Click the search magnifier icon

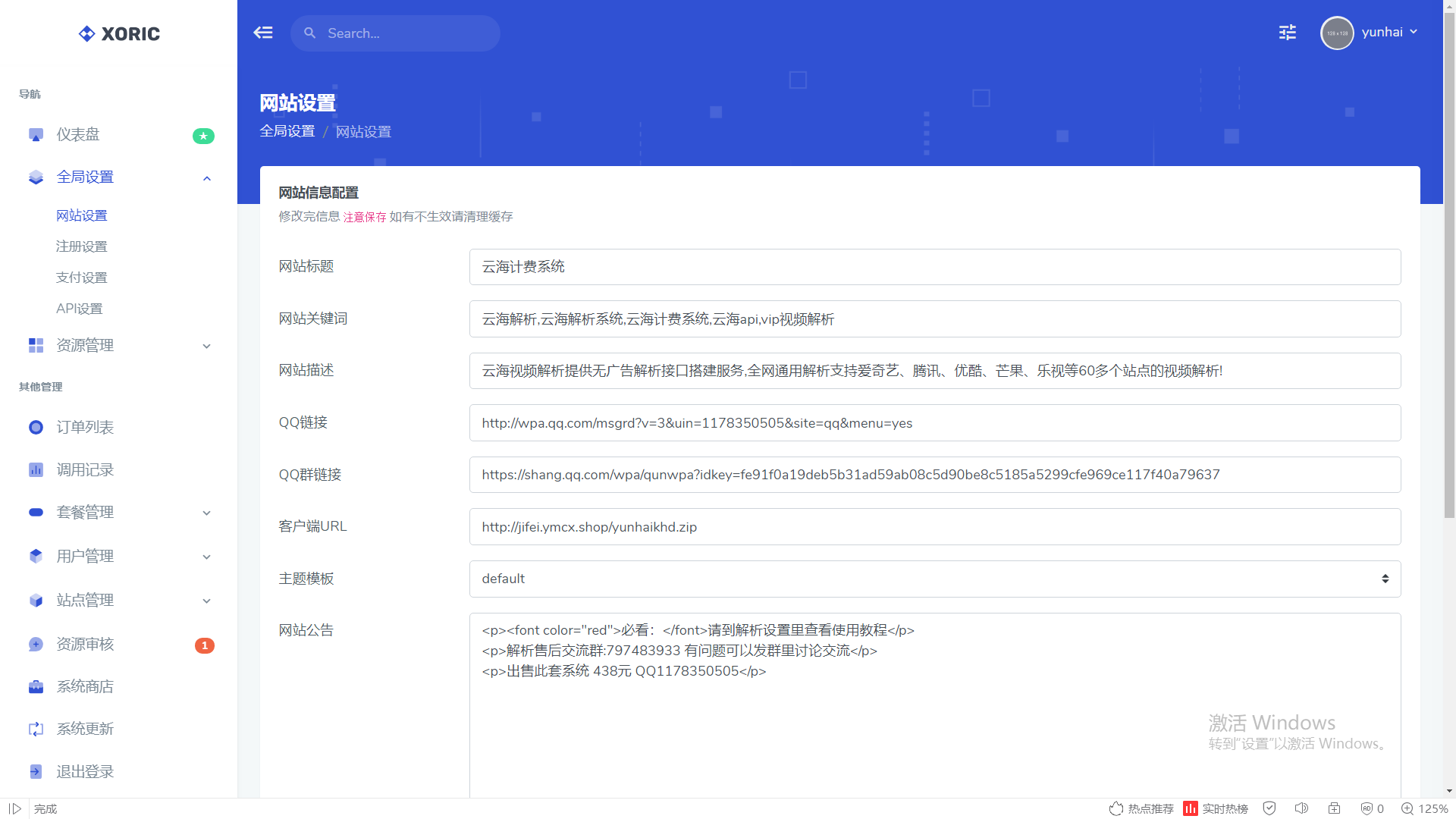pyautogui.click(x=309, y=33)
